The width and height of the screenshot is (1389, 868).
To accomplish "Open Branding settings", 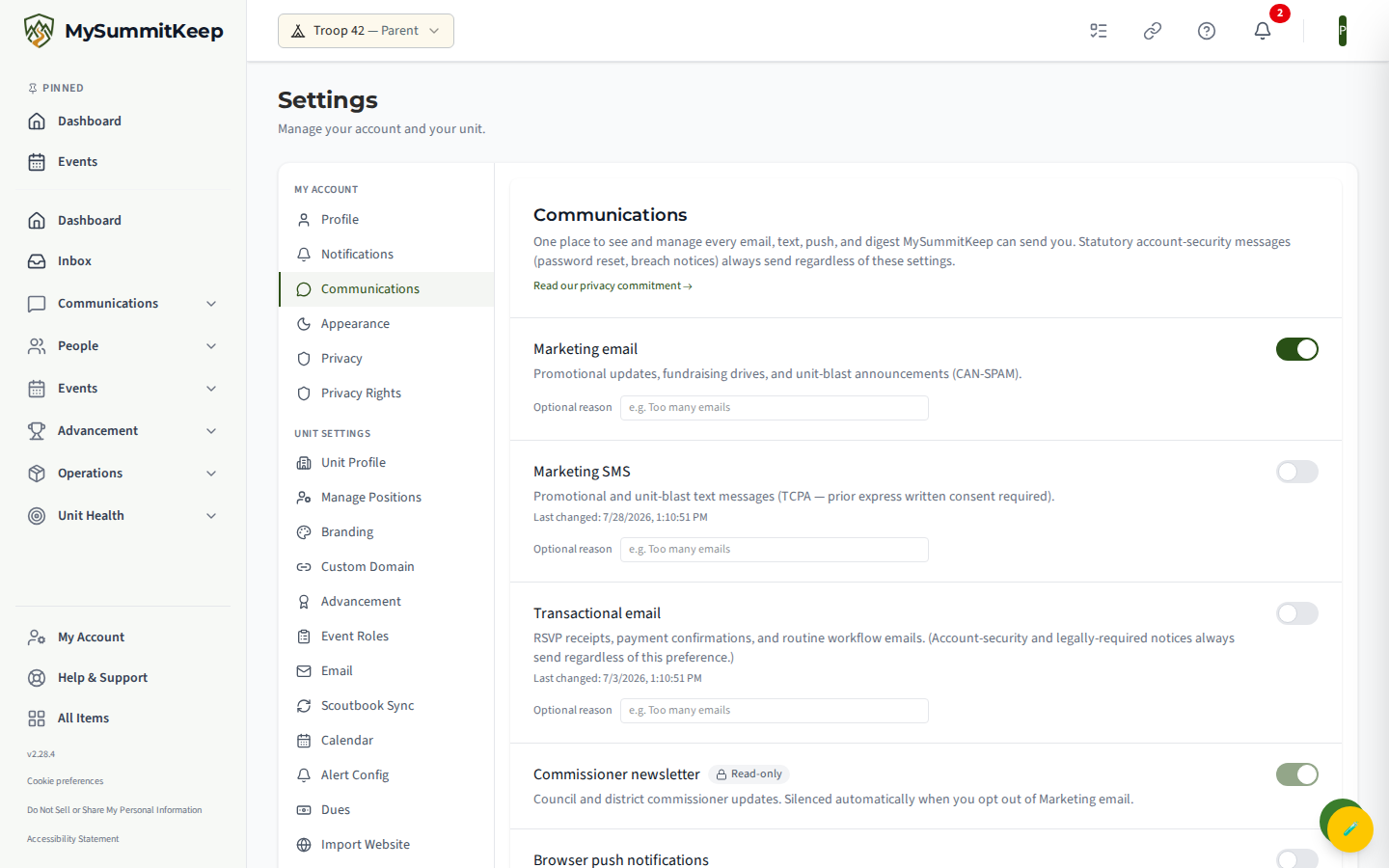I will coord(387,531).
